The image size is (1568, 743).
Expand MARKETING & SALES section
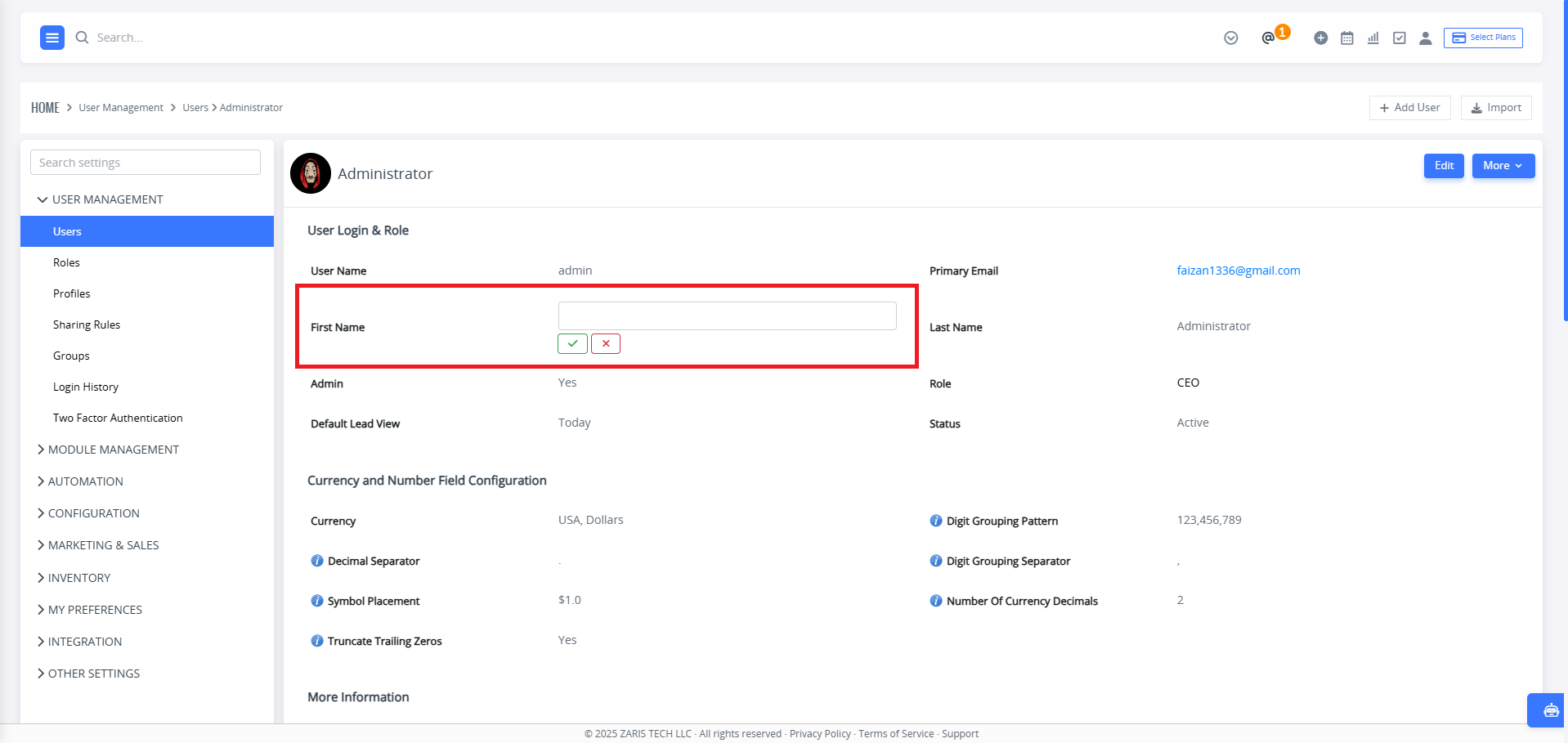98,545
